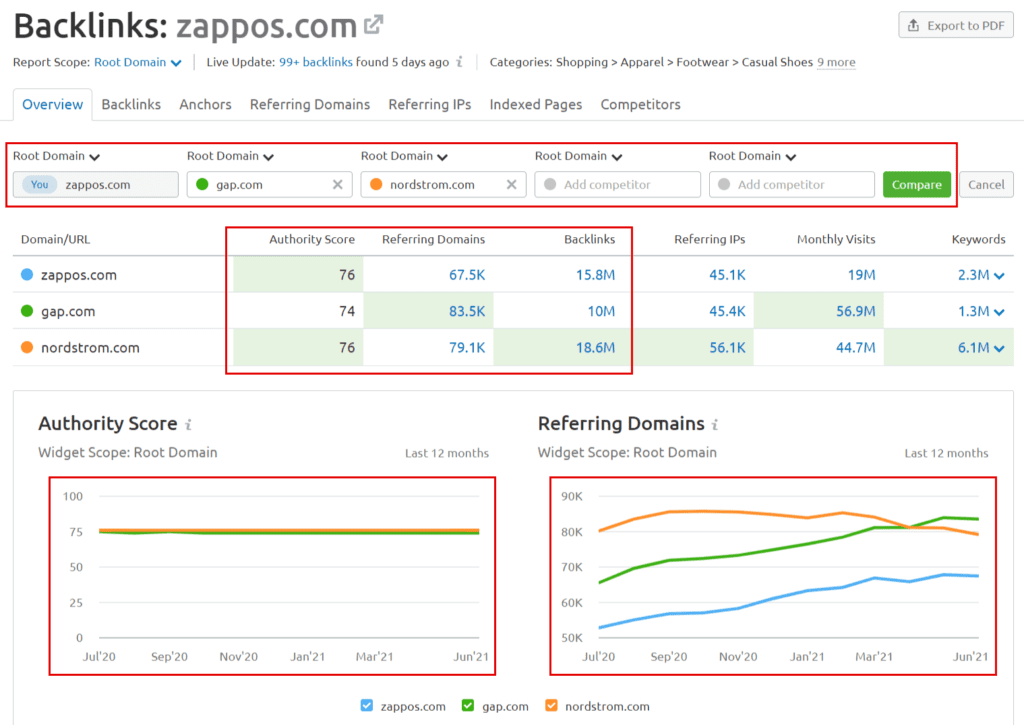
Task: Click zappos.com referring IPs 45.1K
Action: tap(727, 275)
